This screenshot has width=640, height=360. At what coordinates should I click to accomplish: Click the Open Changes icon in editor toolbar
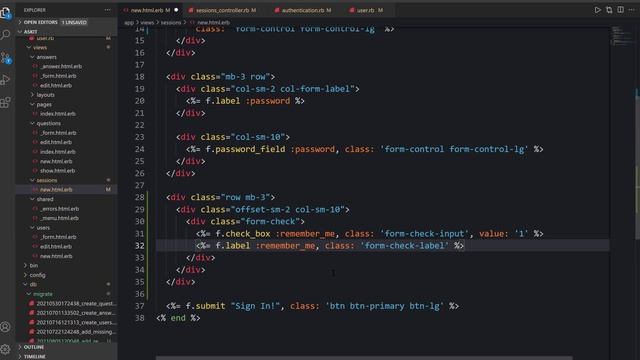coord(609,10)
